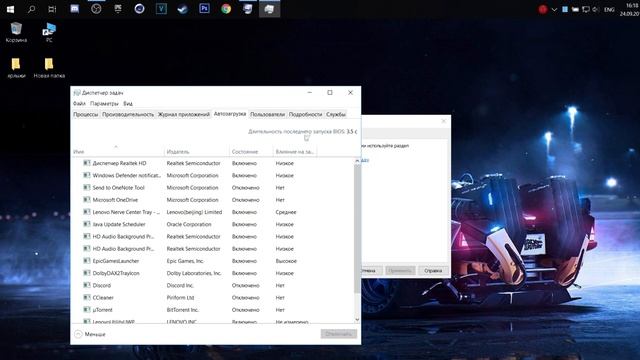
Task: Launch OBS Studio from the taskbar
Action: tap(96, 9)
